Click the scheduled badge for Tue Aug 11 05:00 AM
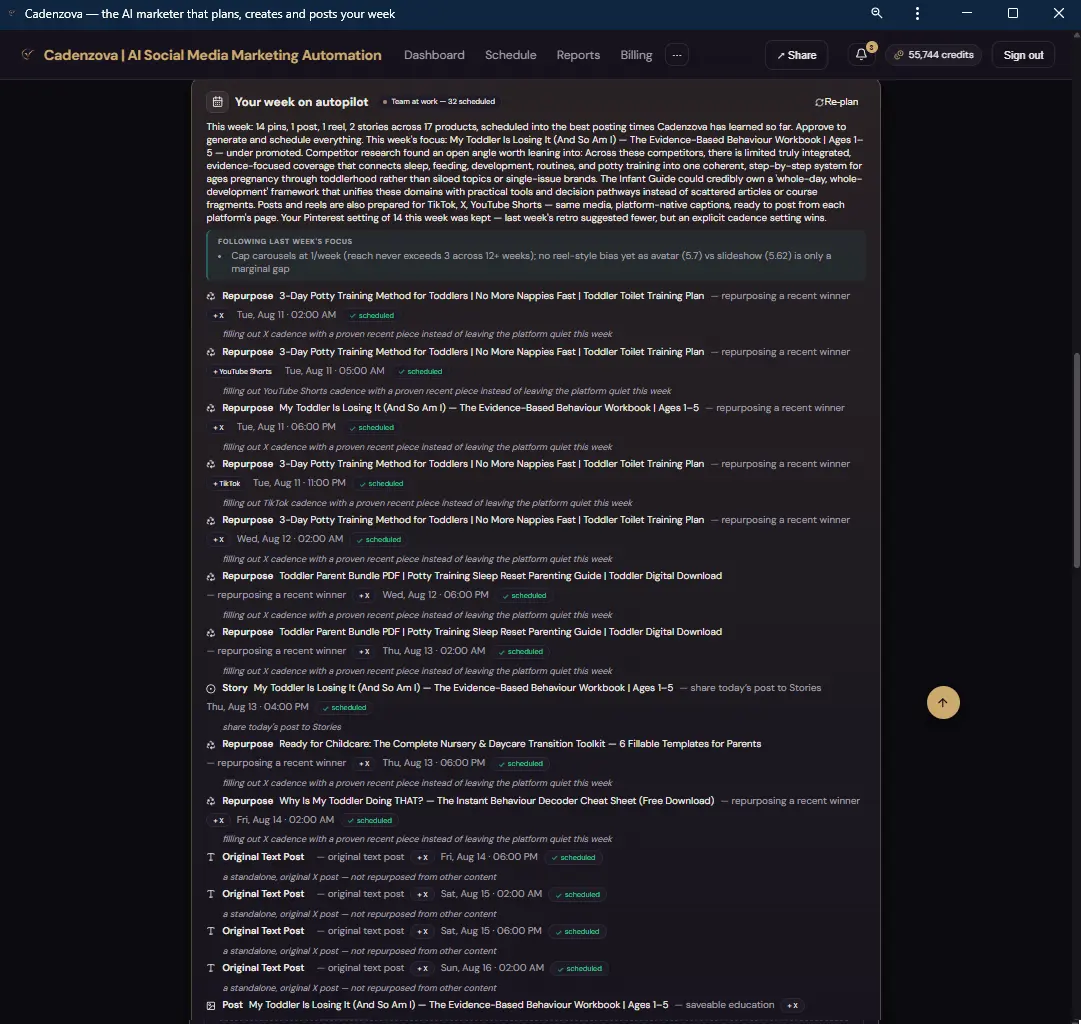Screen dimensions: 1081x1024 click(420, 371)
